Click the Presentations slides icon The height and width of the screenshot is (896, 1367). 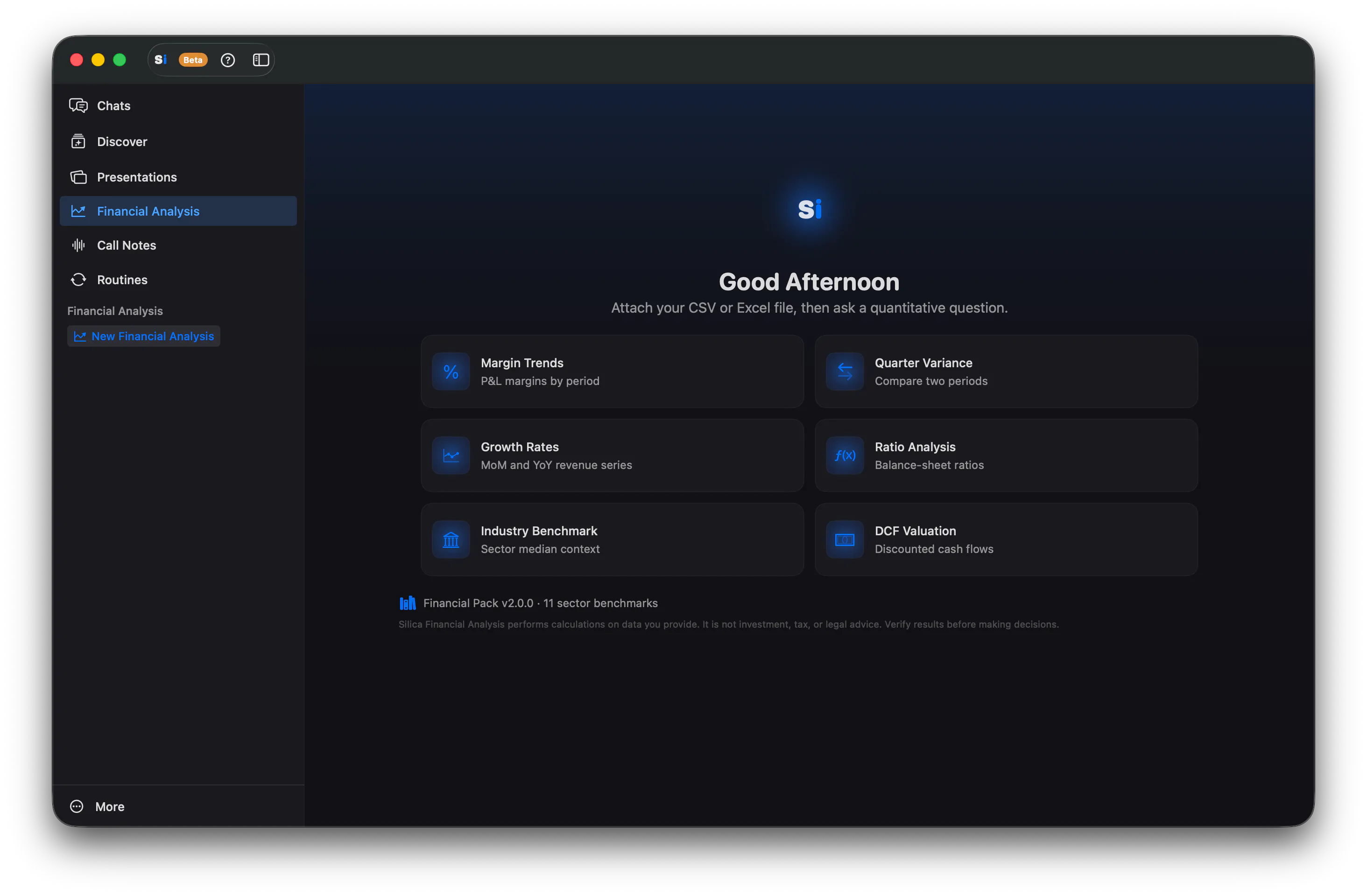click(x=78, y=177)
